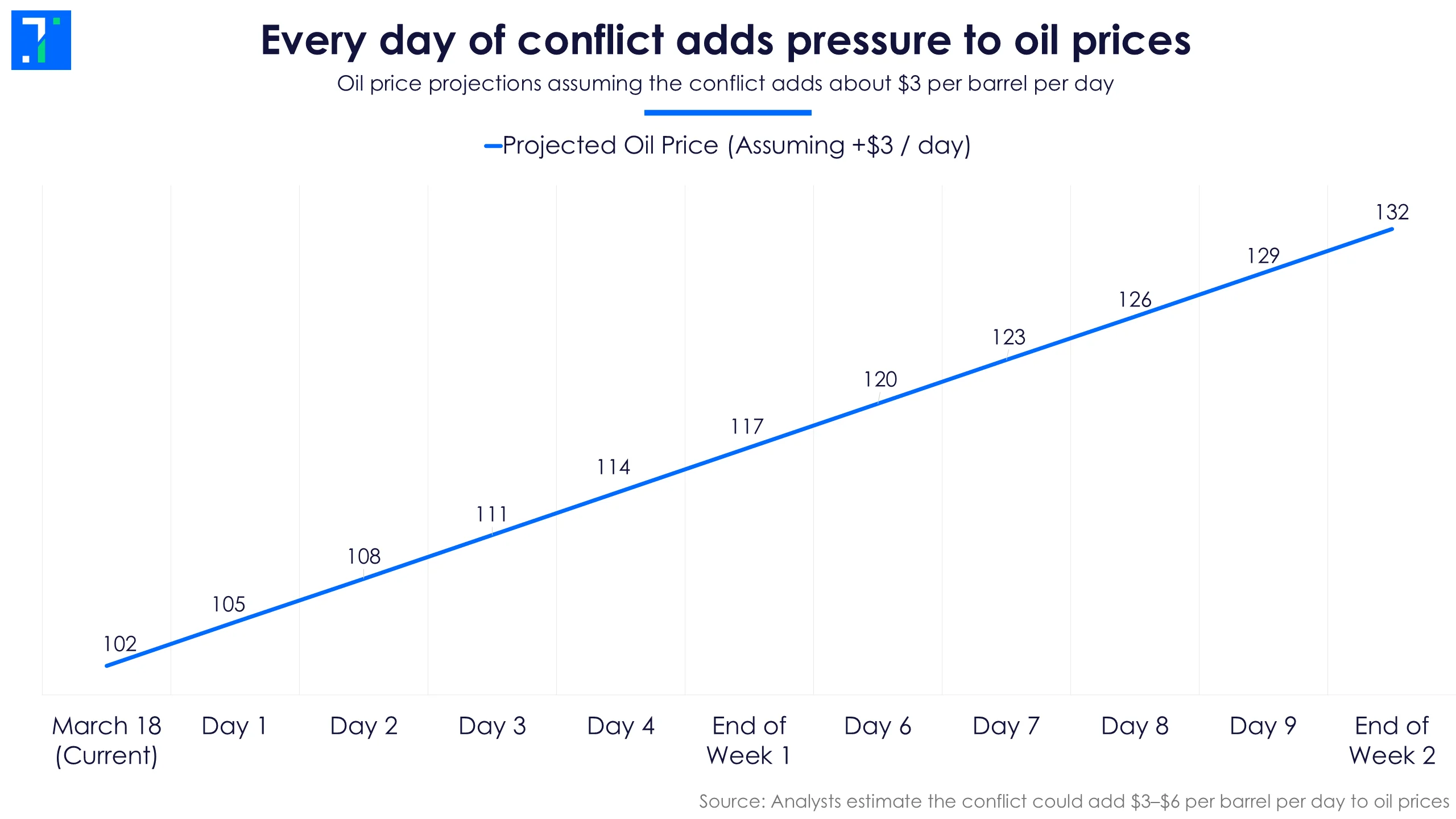1456x819 pixels.
Task: Click the source note about analyst estimates
Action: point(1074,801)
